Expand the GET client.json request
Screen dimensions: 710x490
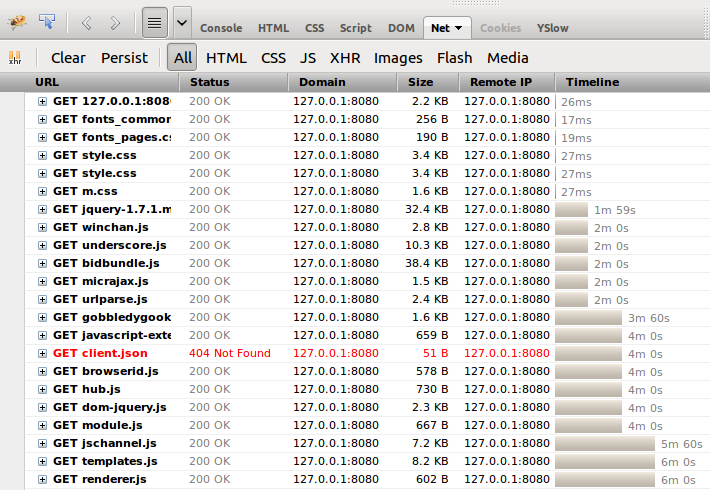point(42,353)
